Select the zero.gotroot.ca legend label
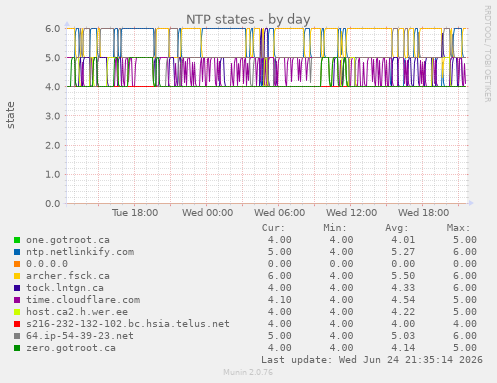497x383 pixels. [71, 348]
